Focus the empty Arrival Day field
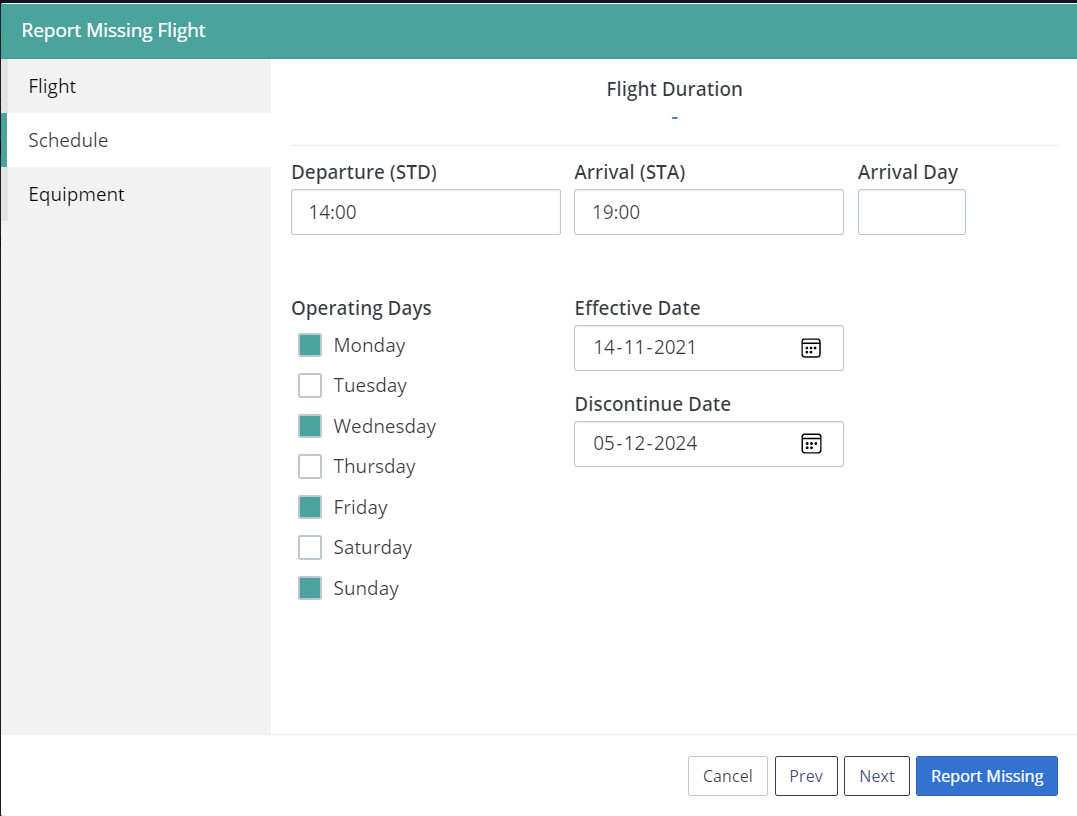The height and width of the screenshot is (816, 1077). tap(911, 212)
